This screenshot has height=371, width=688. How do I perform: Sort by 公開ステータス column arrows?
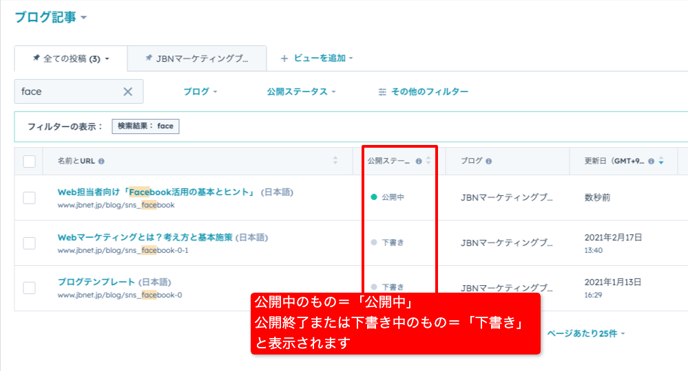coord(428,161)
